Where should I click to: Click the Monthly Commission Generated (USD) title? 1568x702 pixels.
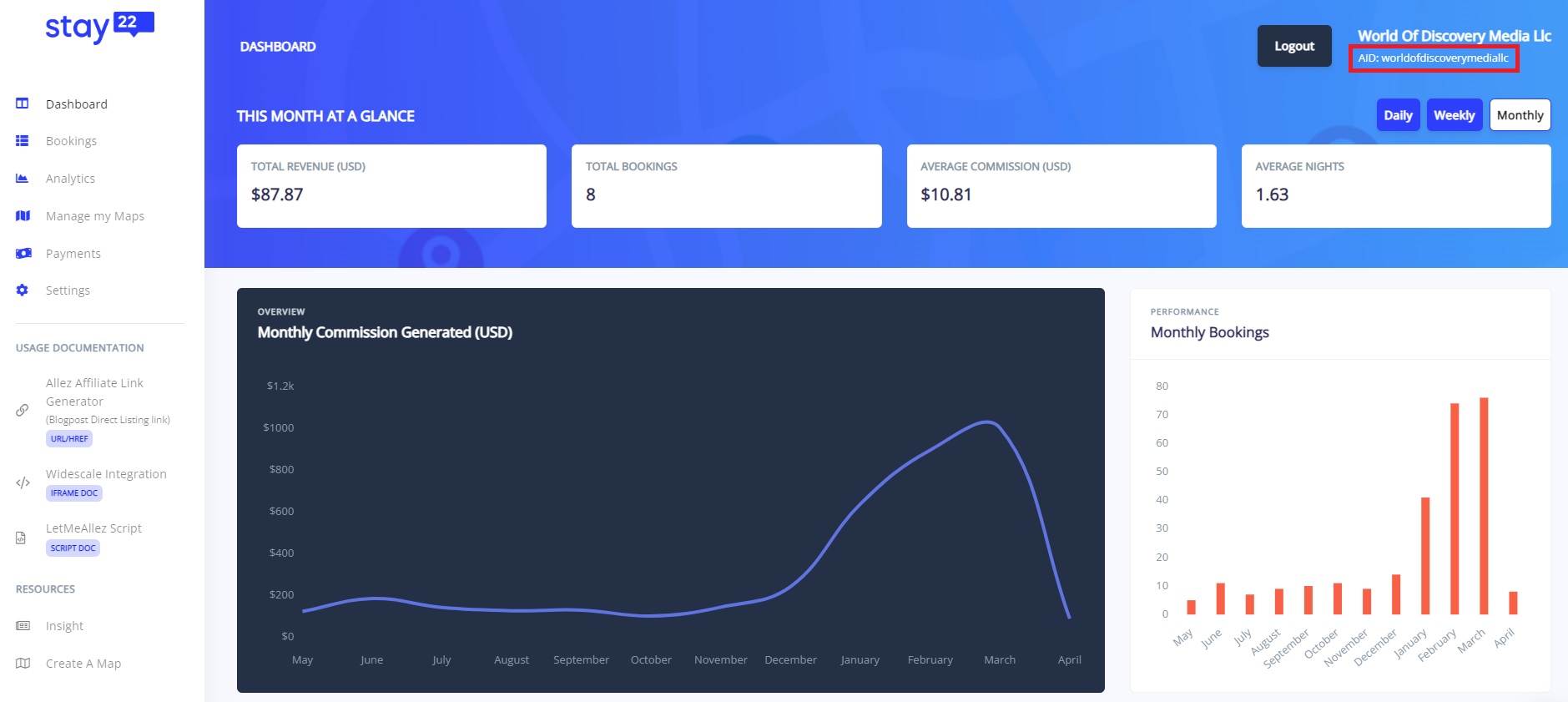[385, 332]
